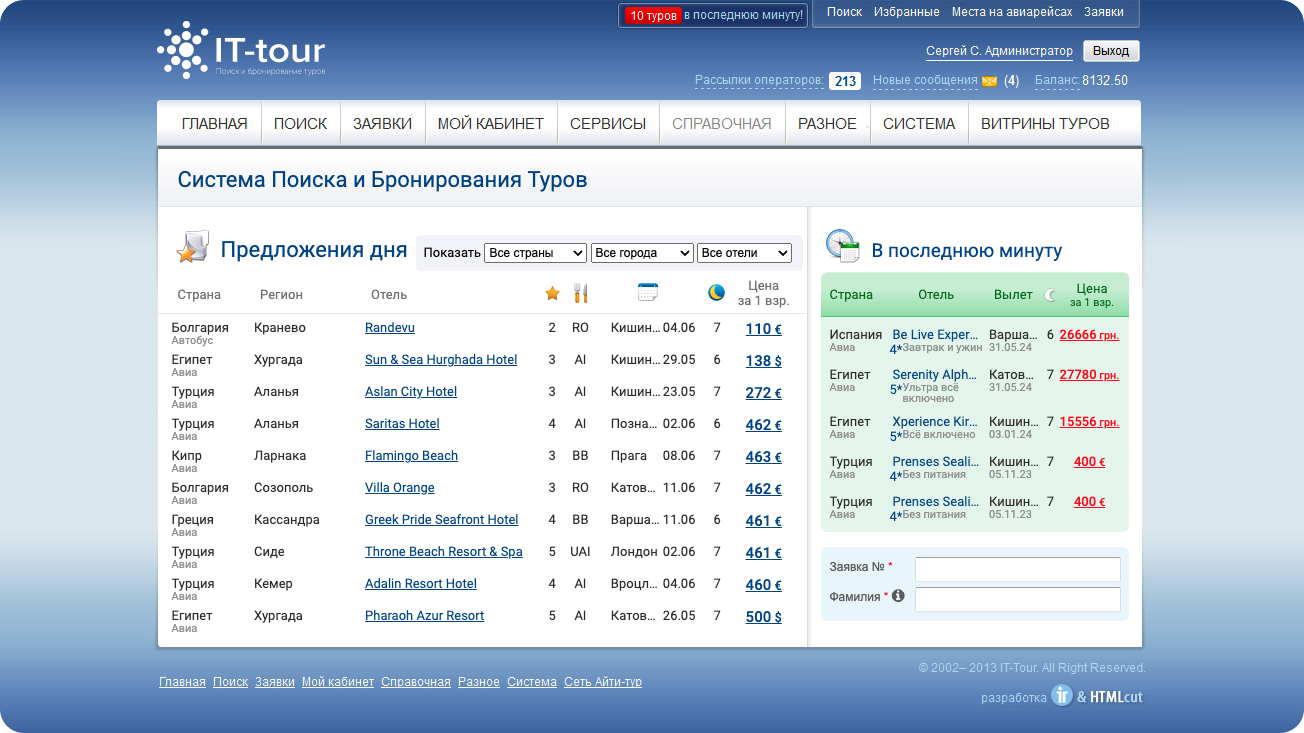Click the IT-tour logo
This screenshot has height=733, width=1304.
point(241,50)
